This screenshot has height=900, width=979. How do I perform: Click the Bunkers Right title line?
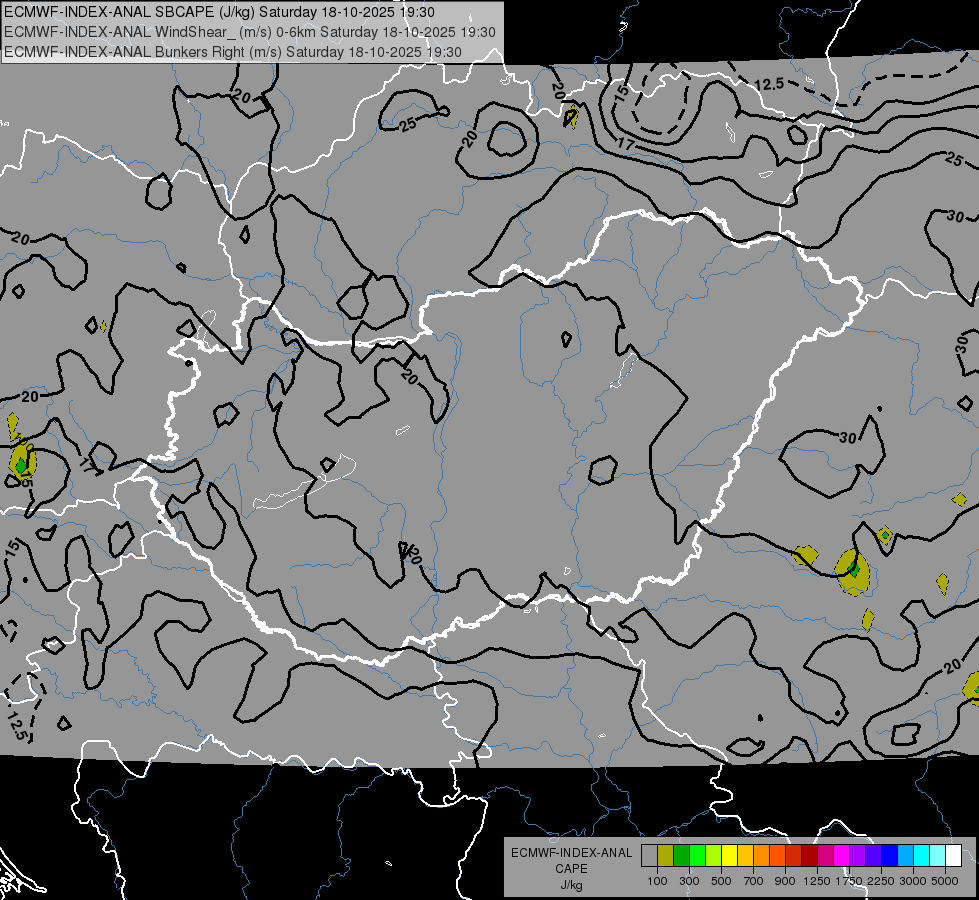(232, 51)
